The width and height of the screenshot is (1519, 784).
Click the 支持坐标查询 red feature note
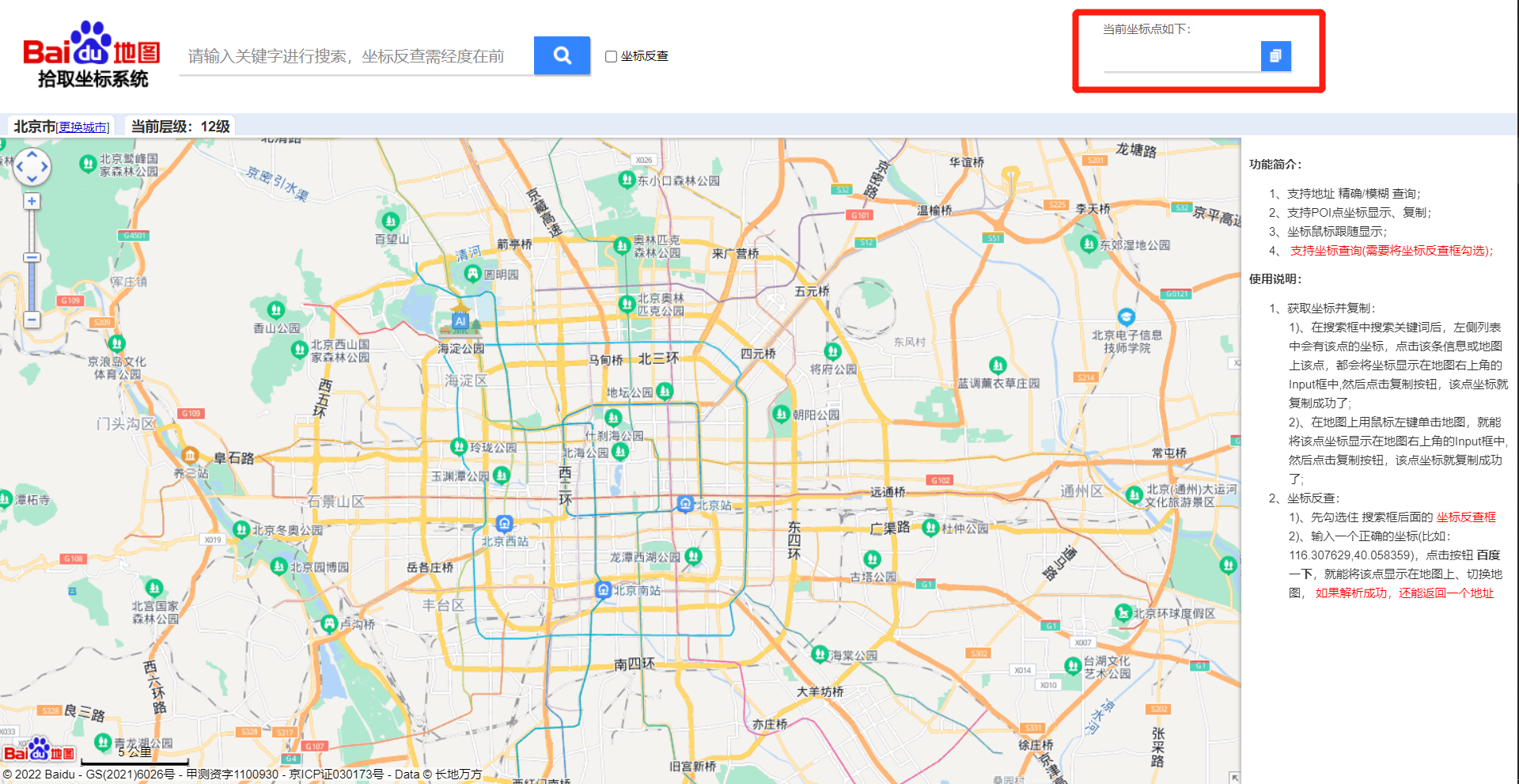point(1392,251)
